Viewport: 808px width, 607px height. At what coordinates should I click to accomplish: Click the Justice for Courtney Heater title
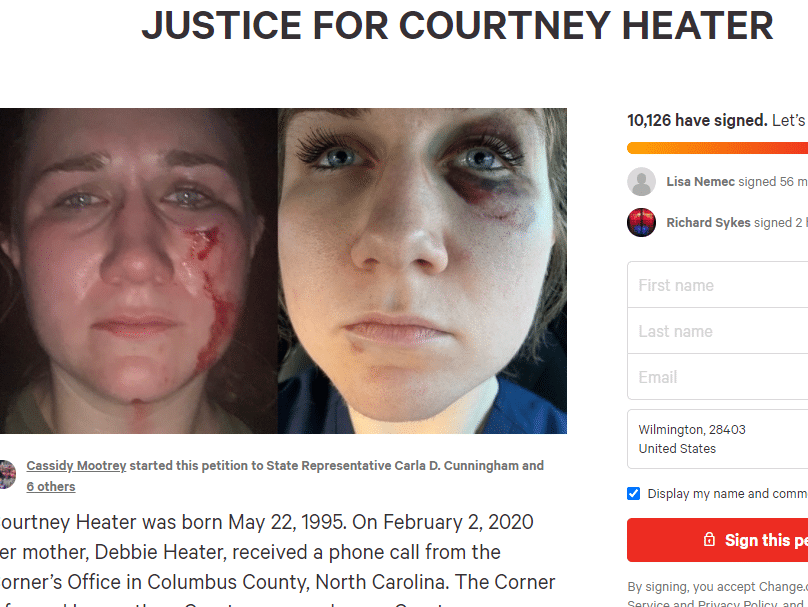pyautogui.click(x=458, y=25)
